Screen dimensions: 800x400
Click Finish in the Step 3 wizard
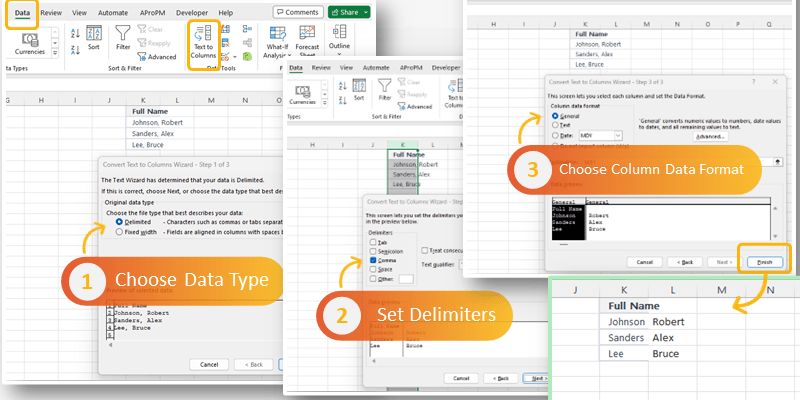764,262
